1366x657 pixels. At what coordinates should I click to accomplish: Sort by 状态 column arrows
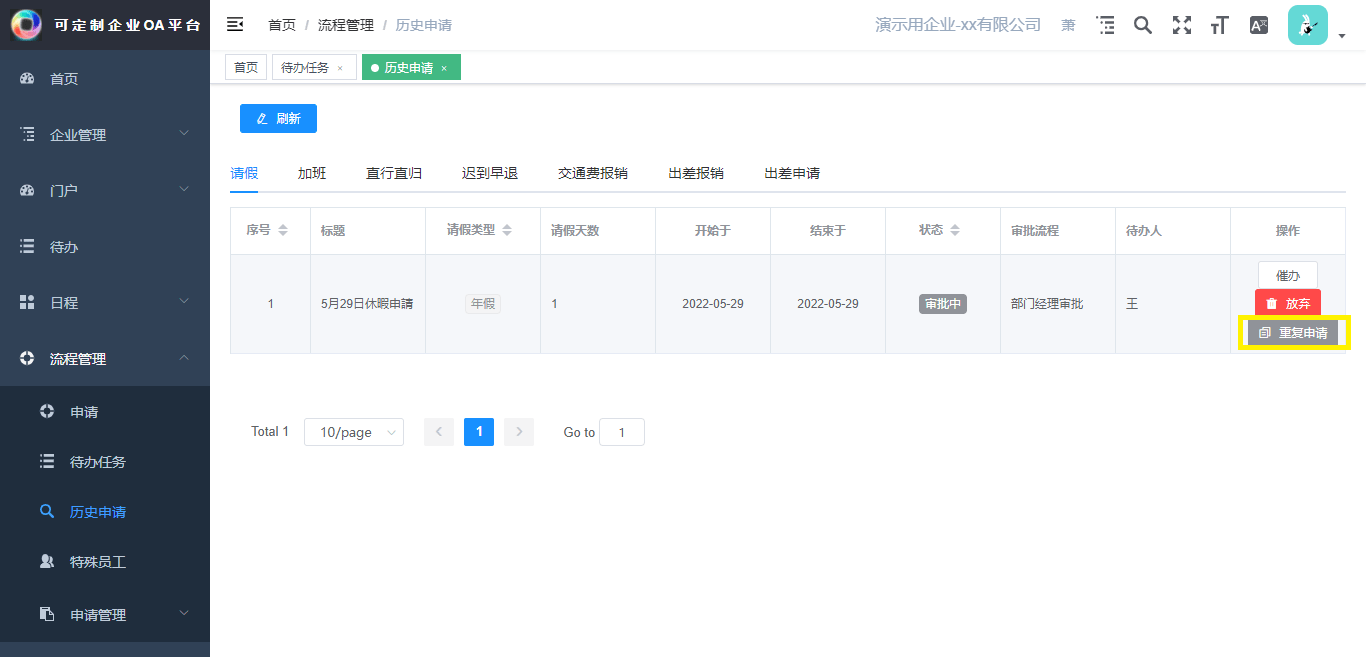955,230
